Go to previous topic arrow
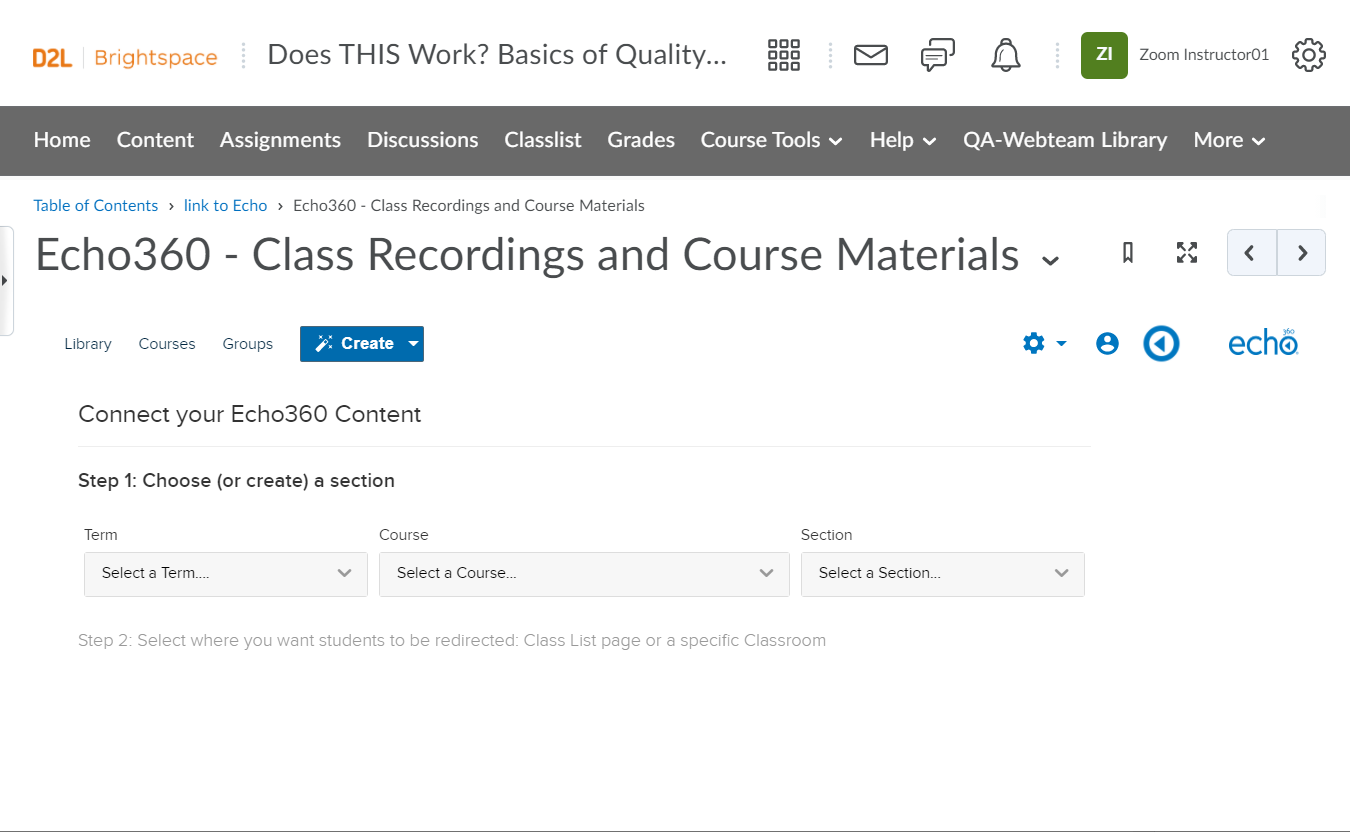 click(1252, 253)
